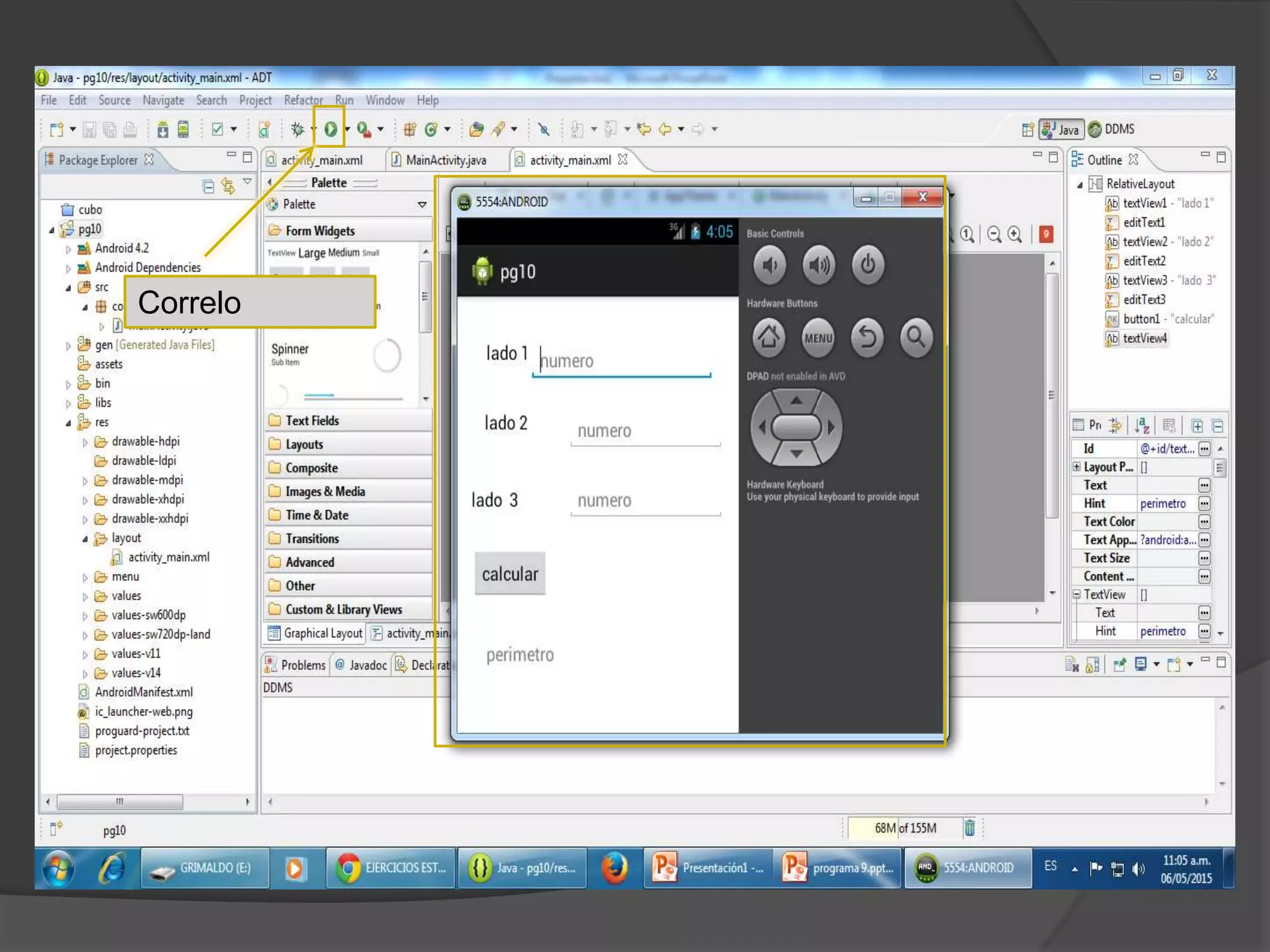This screenshot has height=952, width=1270.
Task: Click the garbage collector trash icon
Action: coord(969,827)
